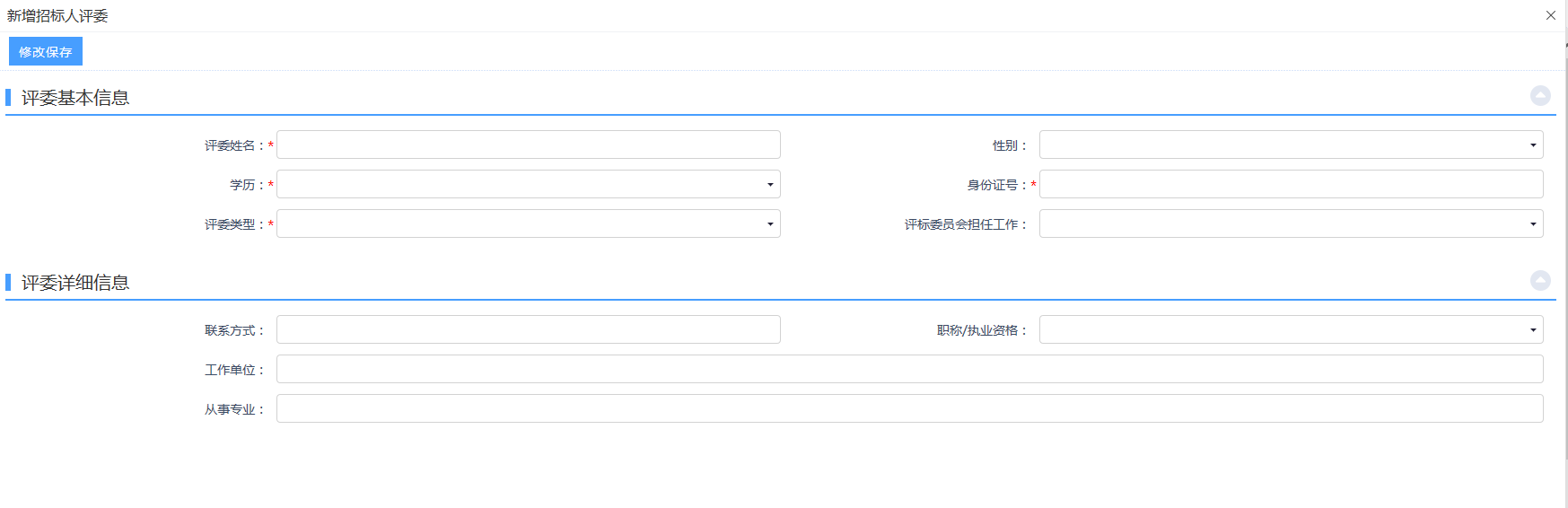The width and height of the screenshot is (1568, 508).
Task: Click the 工作单位 text field
Action: click(909, 370)
